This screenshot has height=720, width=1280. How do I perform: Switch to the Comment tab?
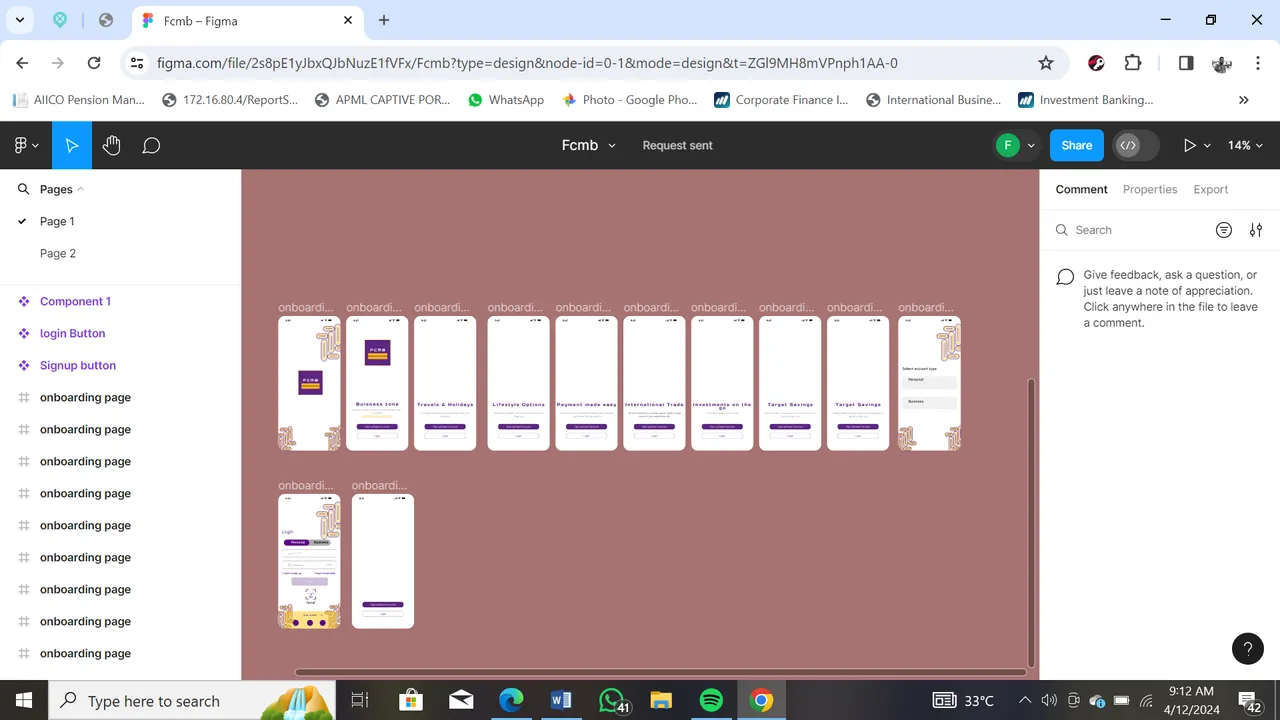[1081, 189]
